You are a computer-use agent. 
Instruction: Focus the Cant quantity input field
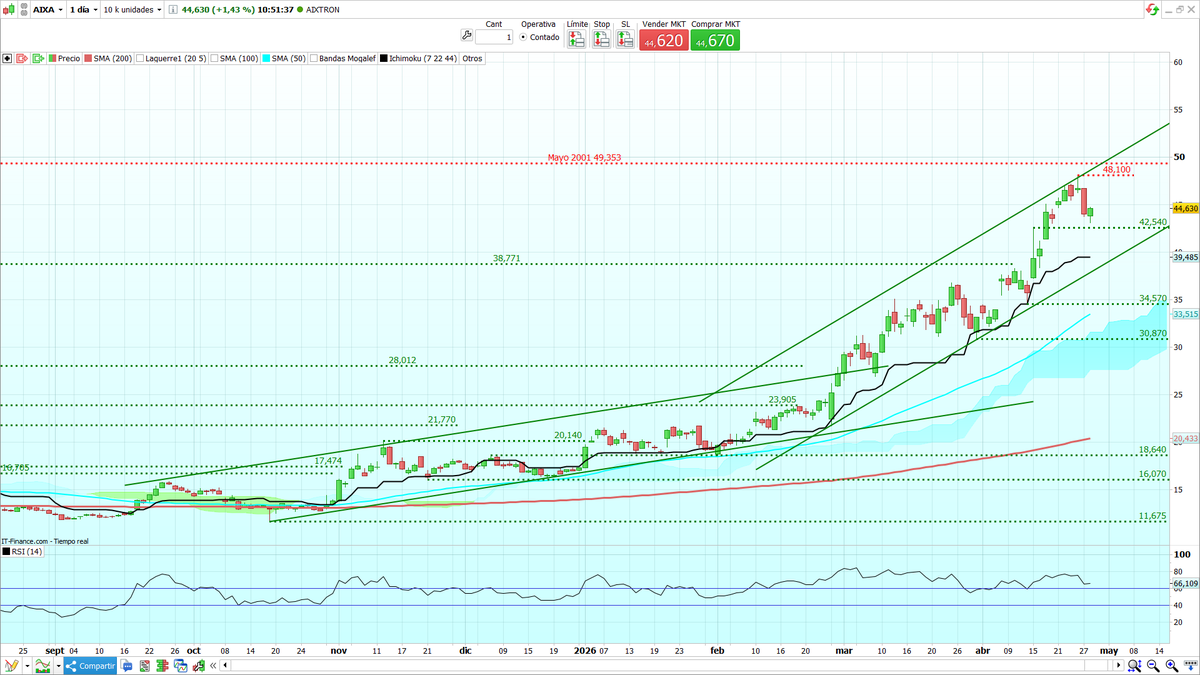[494, 37]
